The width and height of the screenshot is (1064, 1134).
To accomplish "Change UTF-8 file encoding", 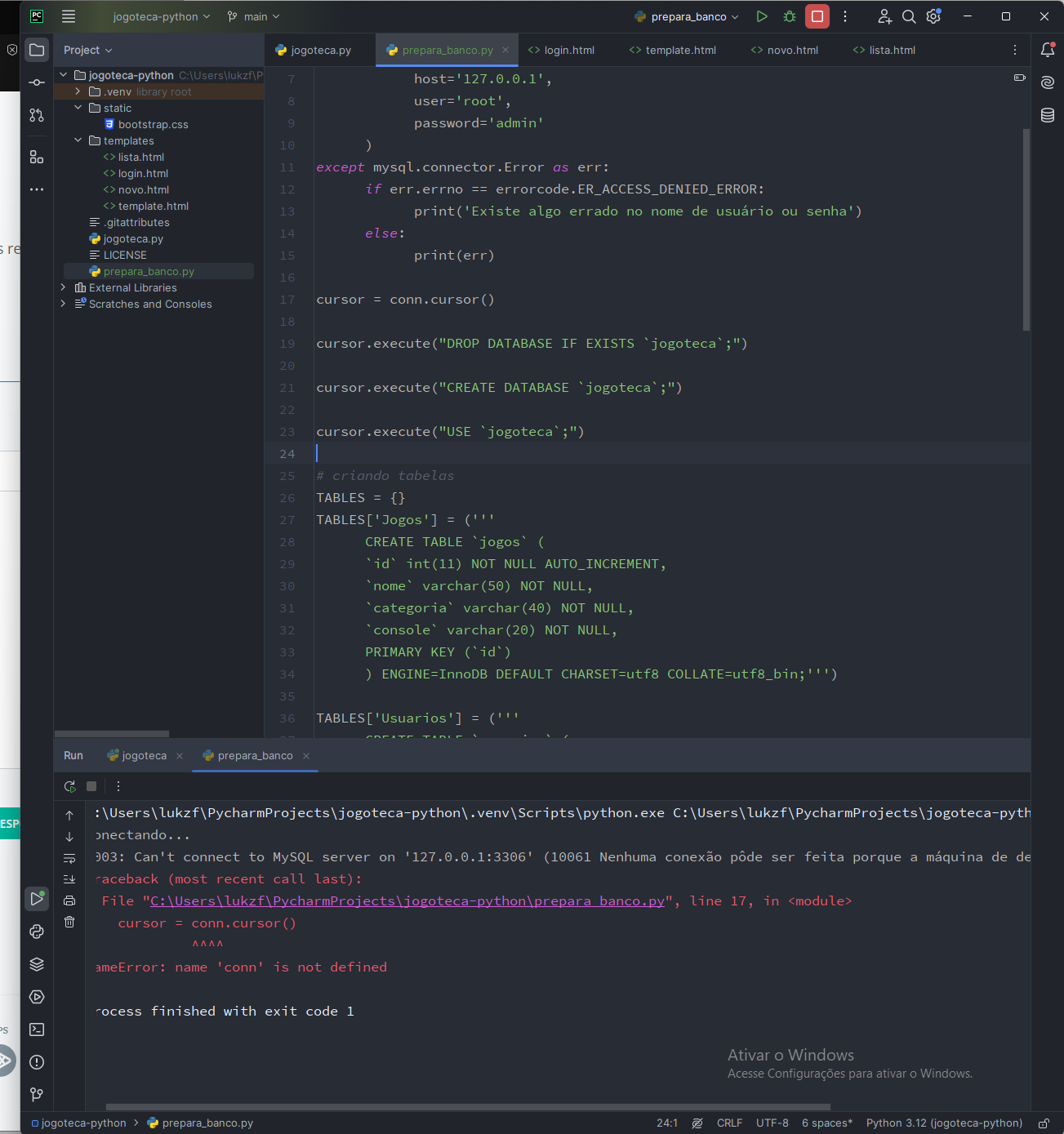I will 772,1123.
